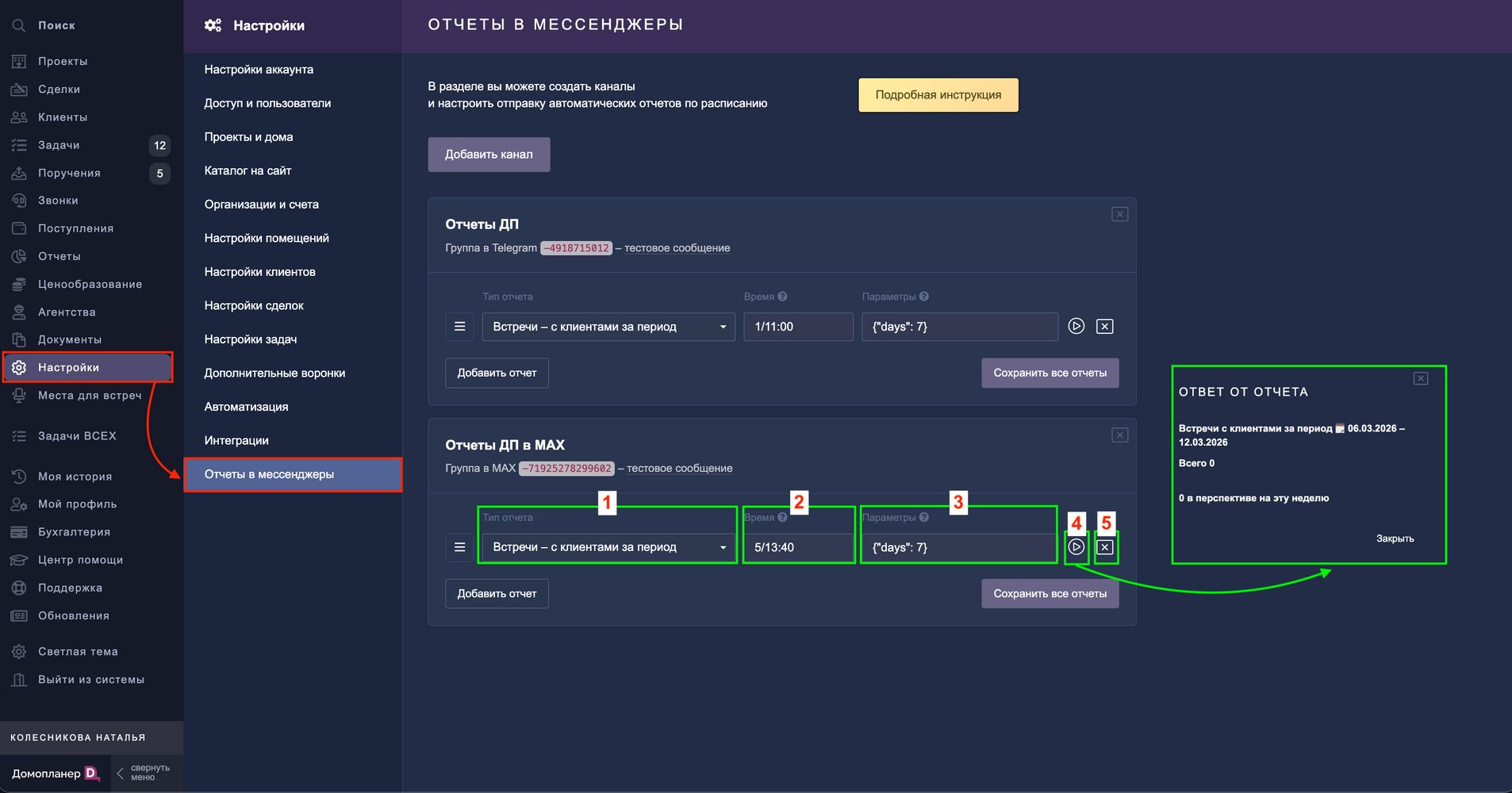The width and height of the screenshot is (1512, 793).
Task: Select the Автоматизация settings item
Action: (x=293, y=407)
